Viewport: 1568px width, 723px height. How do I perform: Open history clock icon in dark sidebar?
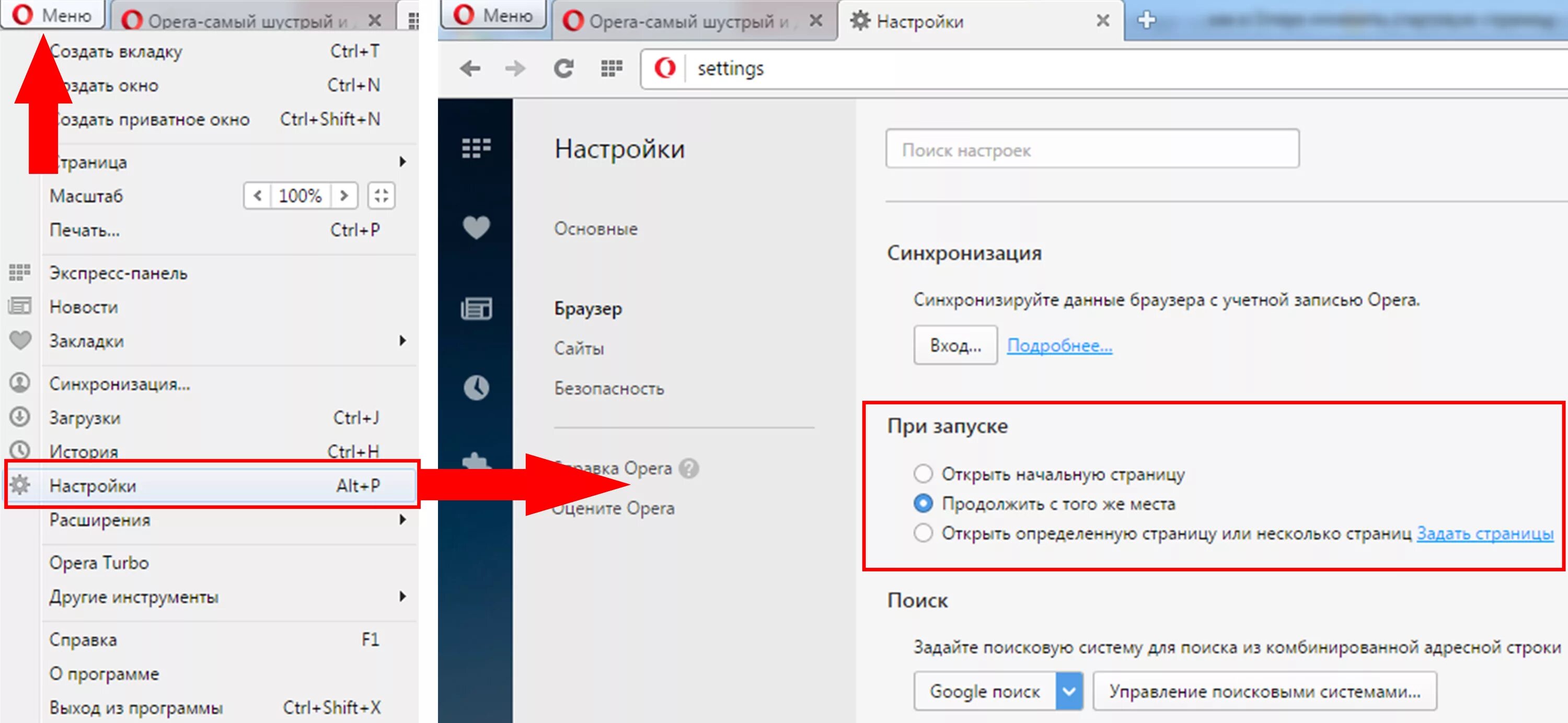tap(476, 388)
